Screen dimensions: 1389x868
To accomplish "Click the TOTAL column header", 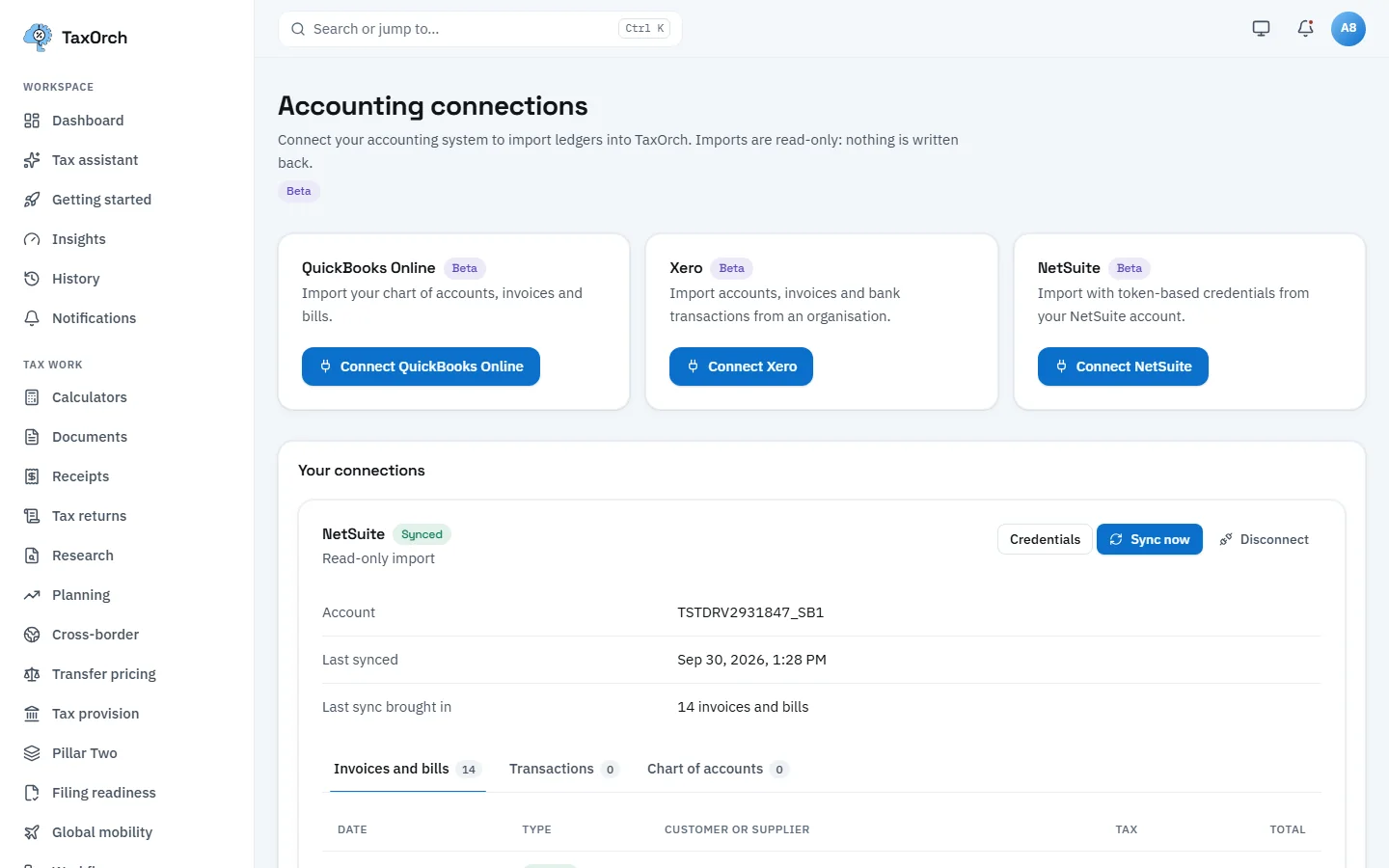I will 1288,829.
